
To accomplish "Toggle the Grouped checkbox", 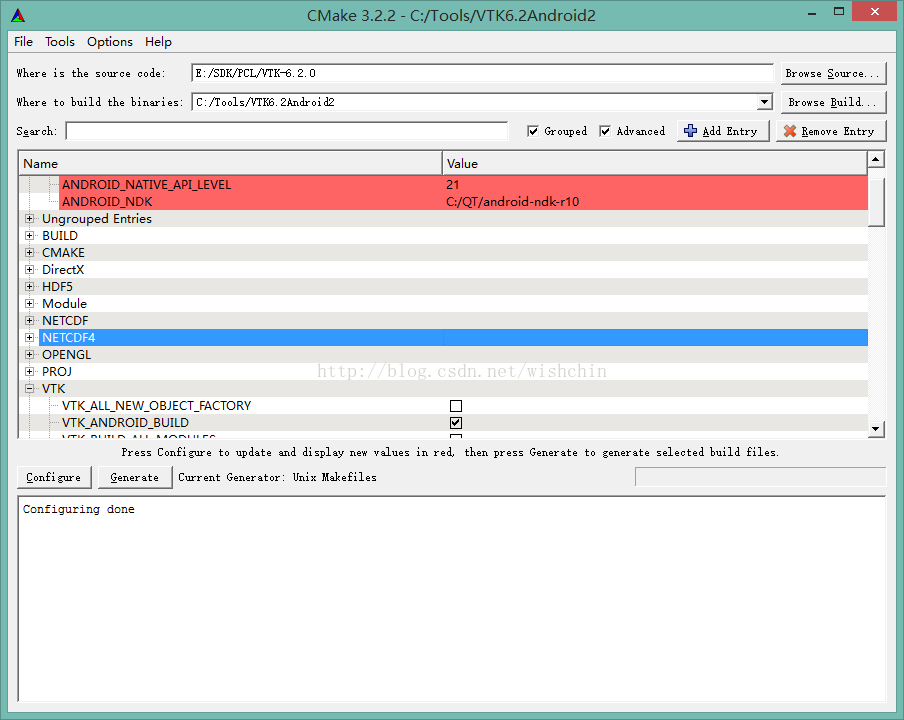I will point(533,131).
